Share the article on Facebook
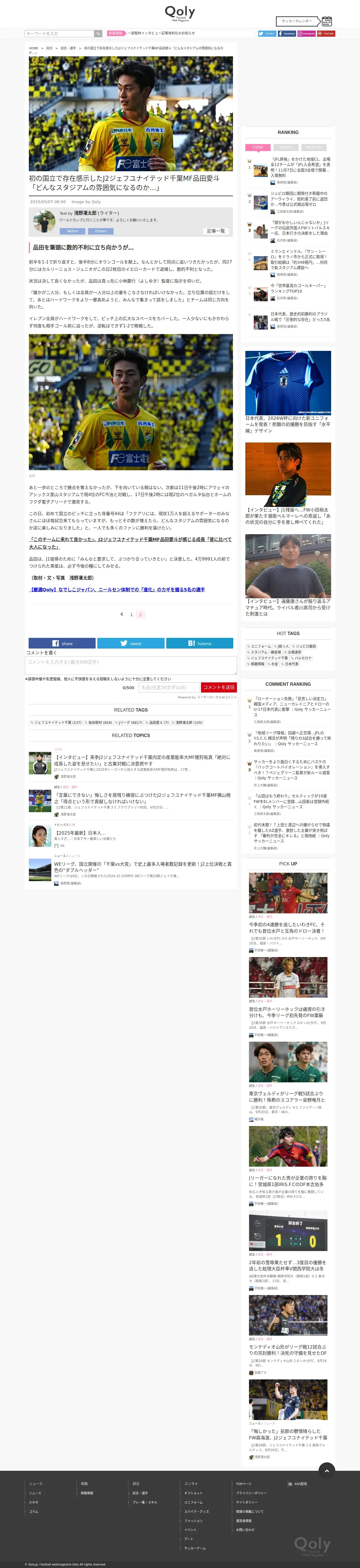The width and height of the screenshot is (360, 1568). point(62,643)
